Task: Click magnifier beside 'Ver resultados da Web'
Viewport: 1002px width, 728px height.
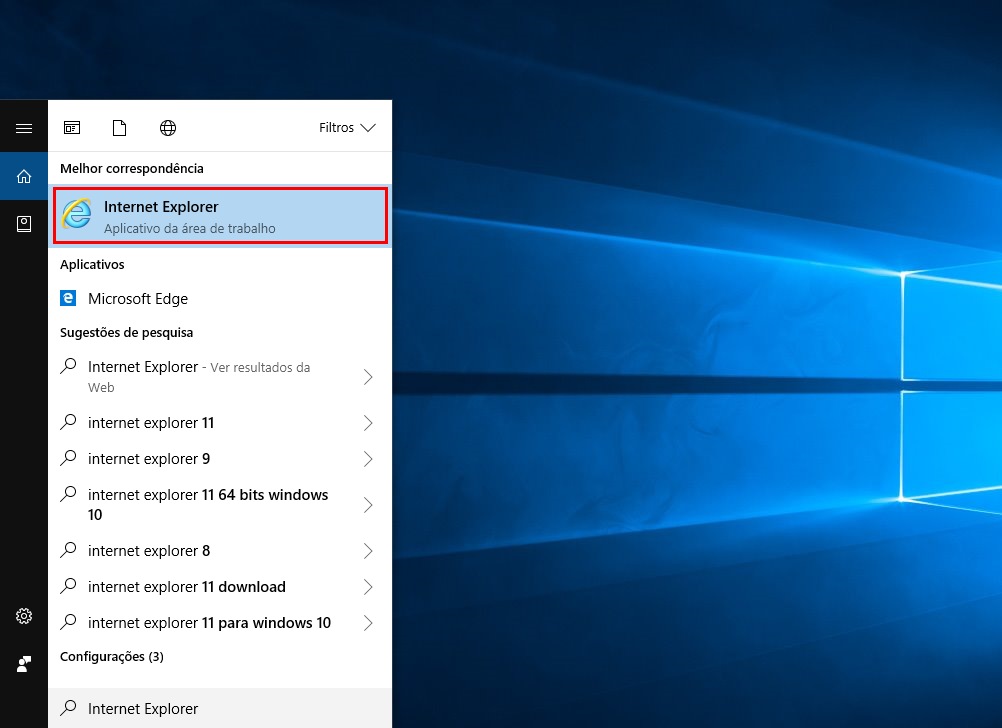Action: (68, 366)
